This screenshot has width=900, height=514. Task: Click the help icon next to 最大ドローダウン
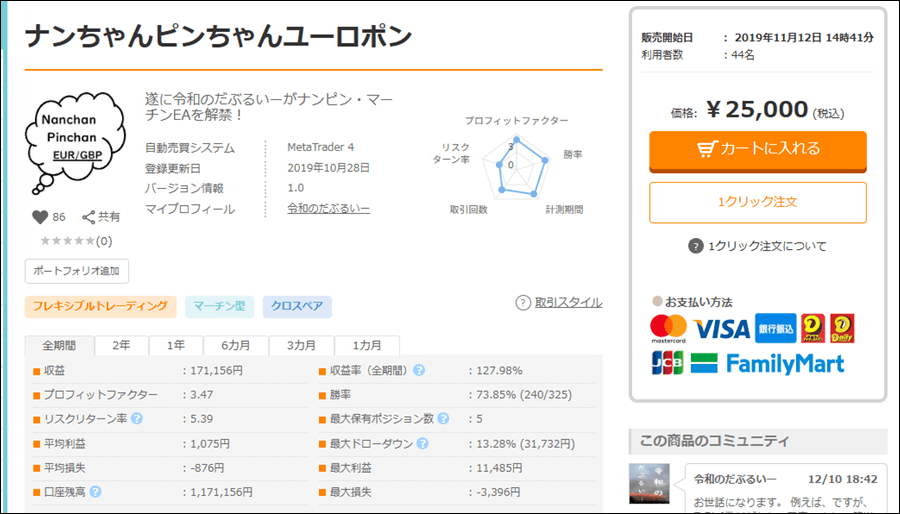pyautogui.click(x=419, y=443)
